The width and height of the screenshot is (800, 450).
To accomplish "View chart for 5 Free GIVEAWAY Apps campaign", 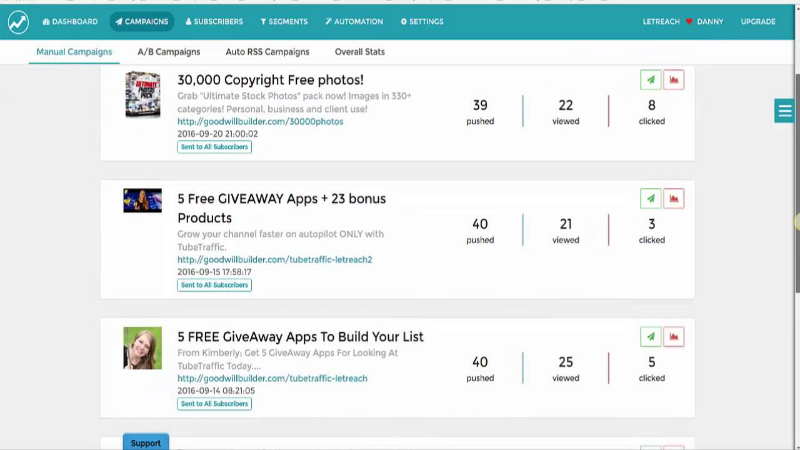I will point(674,198).
